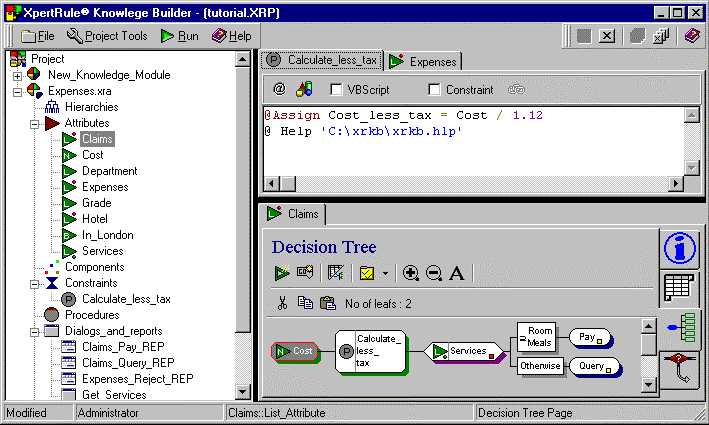Open dropdown arrow beside yellow checkmark icon
Screen dimensions: 709x425
pos(387,274)
